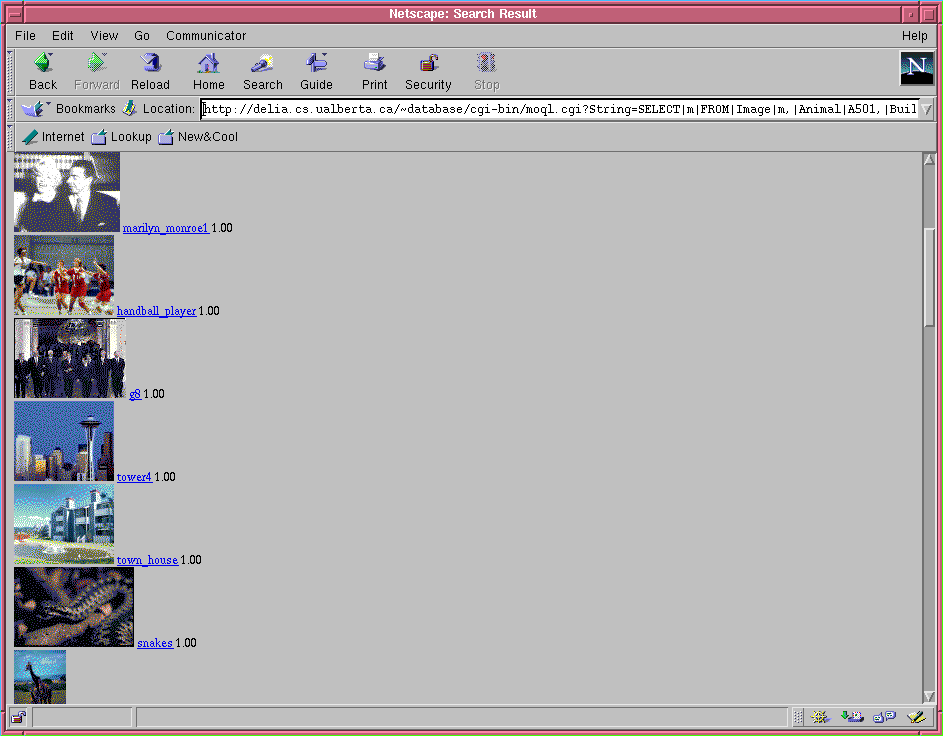Click the marilyn_monroe1 thumbnail image

67,192
